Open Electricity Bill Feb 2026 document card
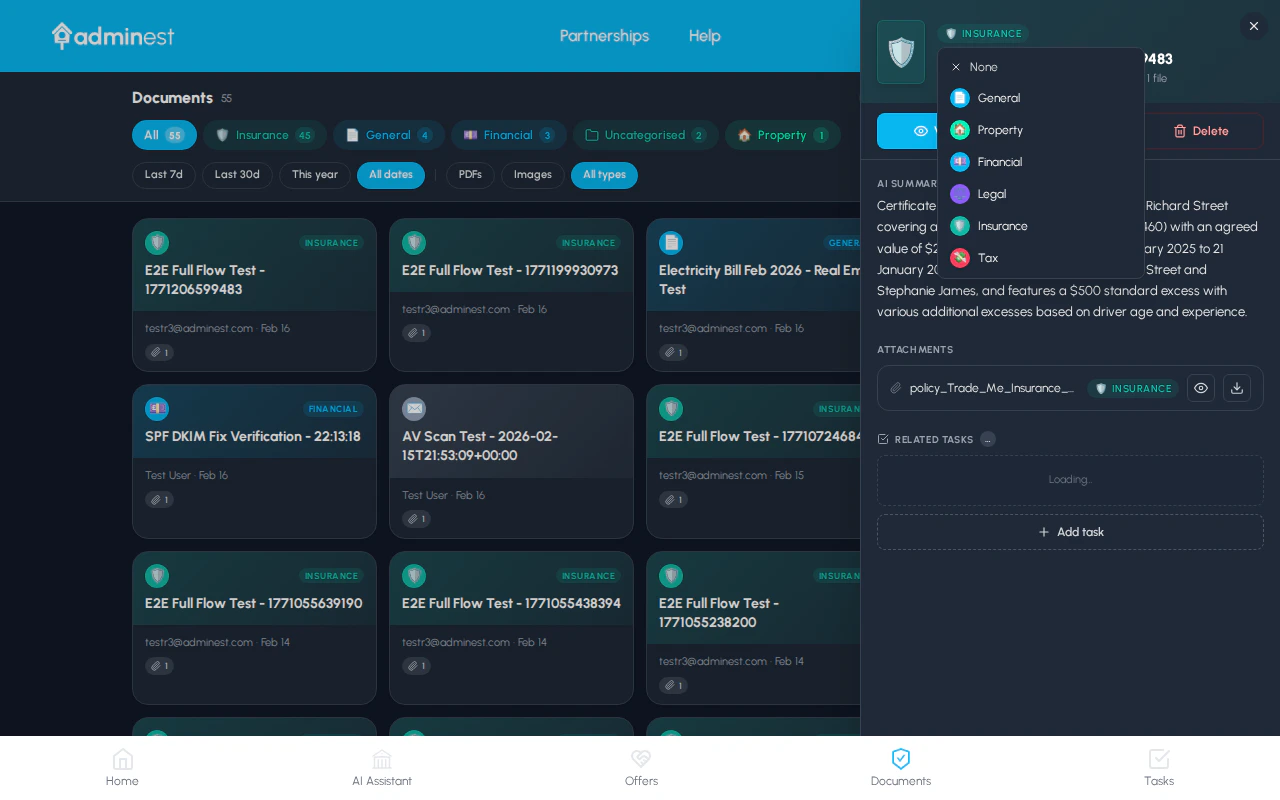 click(753, 295)
